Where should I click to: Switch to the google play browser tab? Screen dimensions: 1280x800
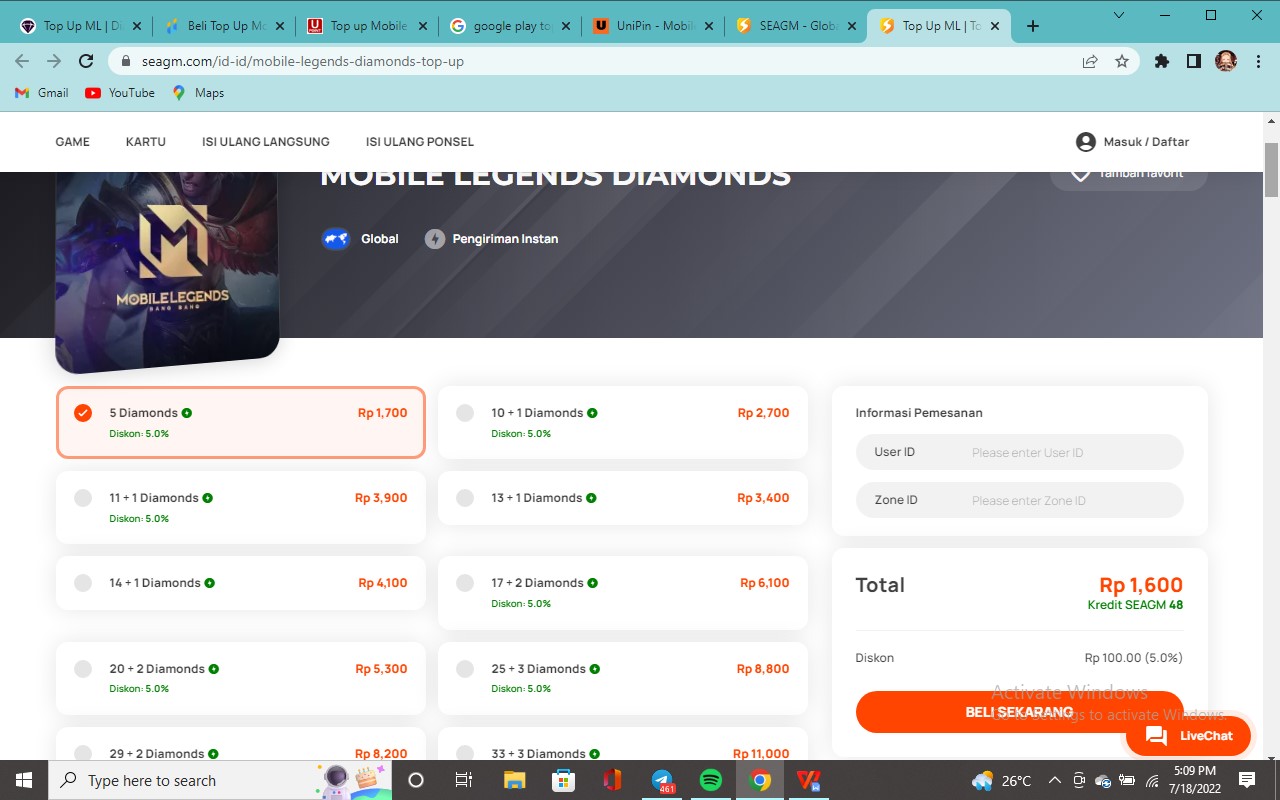(510, 26)
